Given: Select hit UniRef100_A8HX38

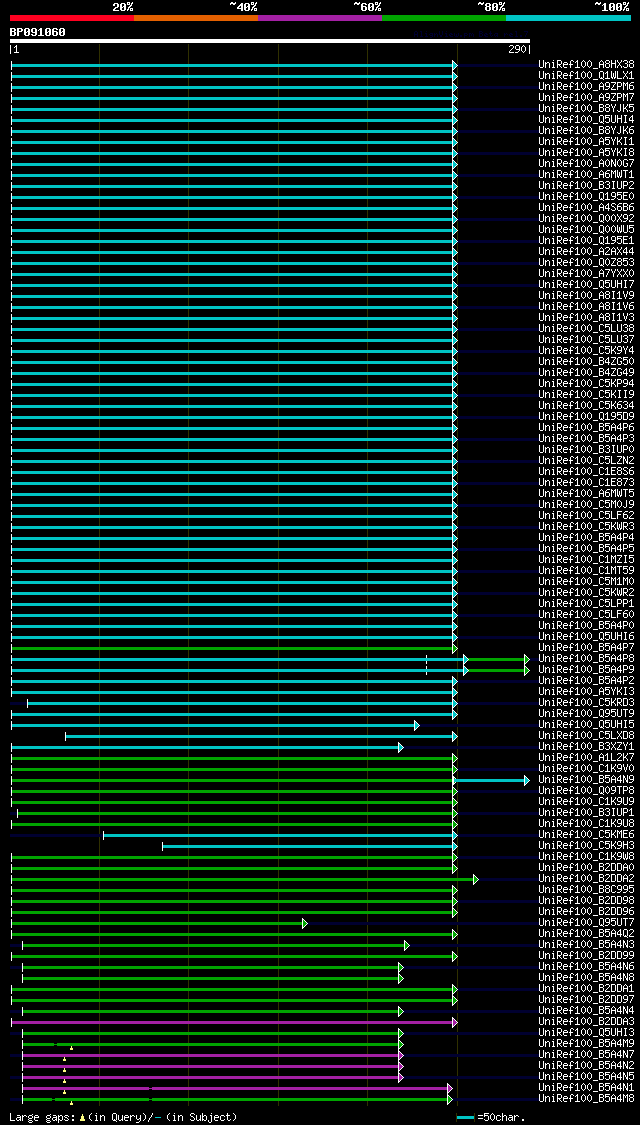Looking at the screenshot, I should (x=586, y=65).
